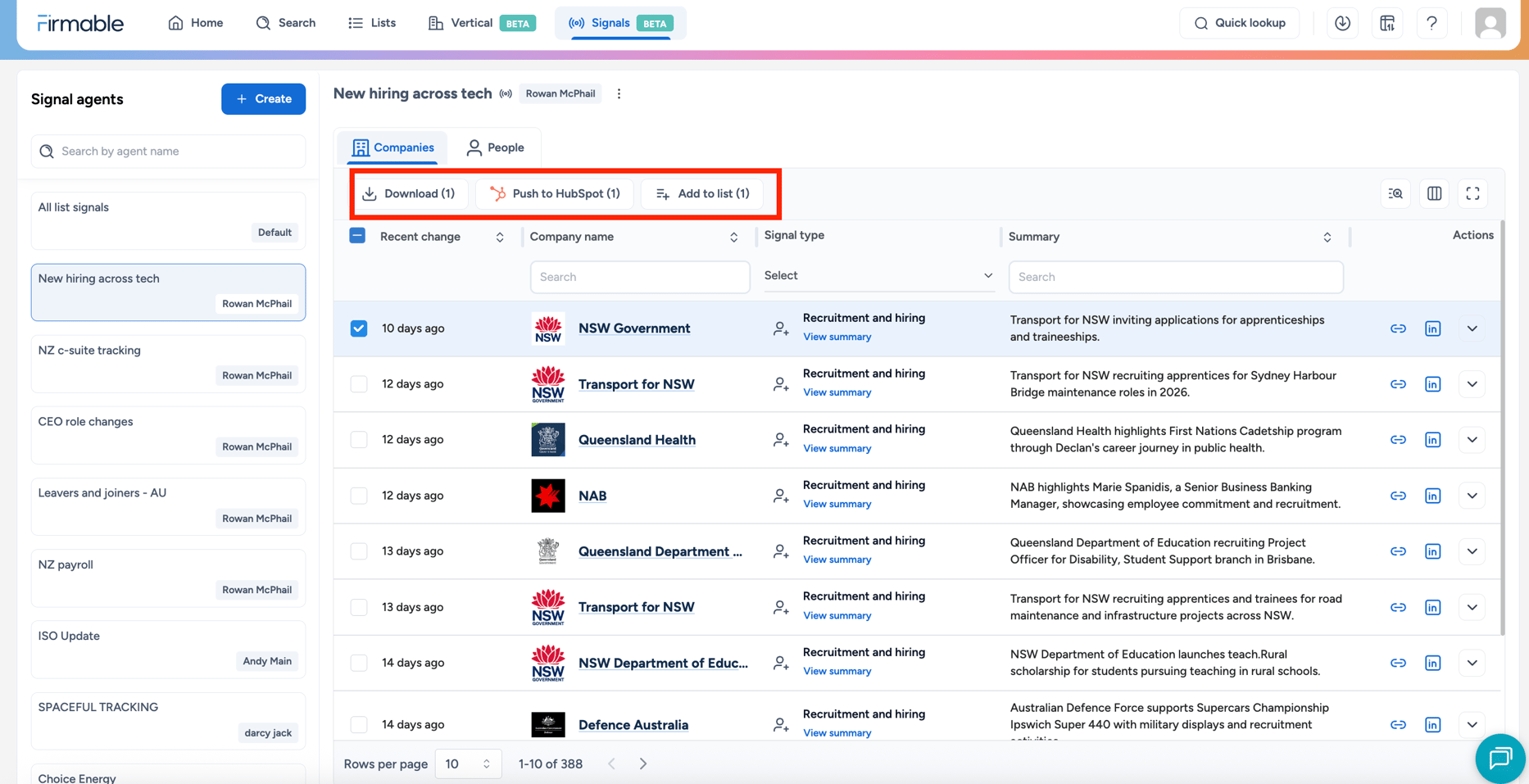Click the Company name search field
This screenshot has width=1529, height=784.
point(639,276)
